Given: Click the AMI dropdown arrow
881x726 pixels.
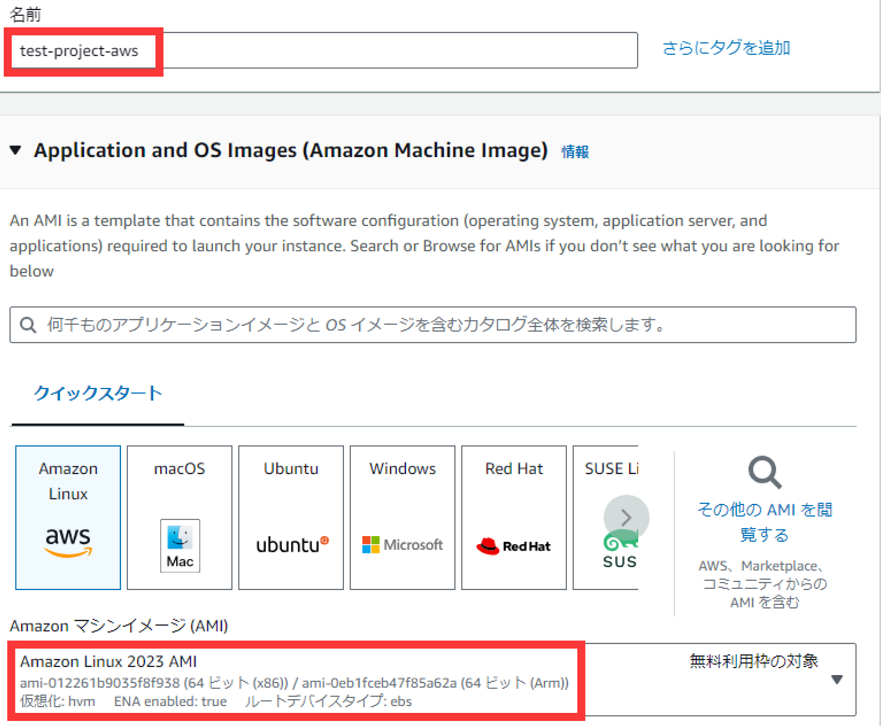Looking at the screenshot, I should (837, 680).
